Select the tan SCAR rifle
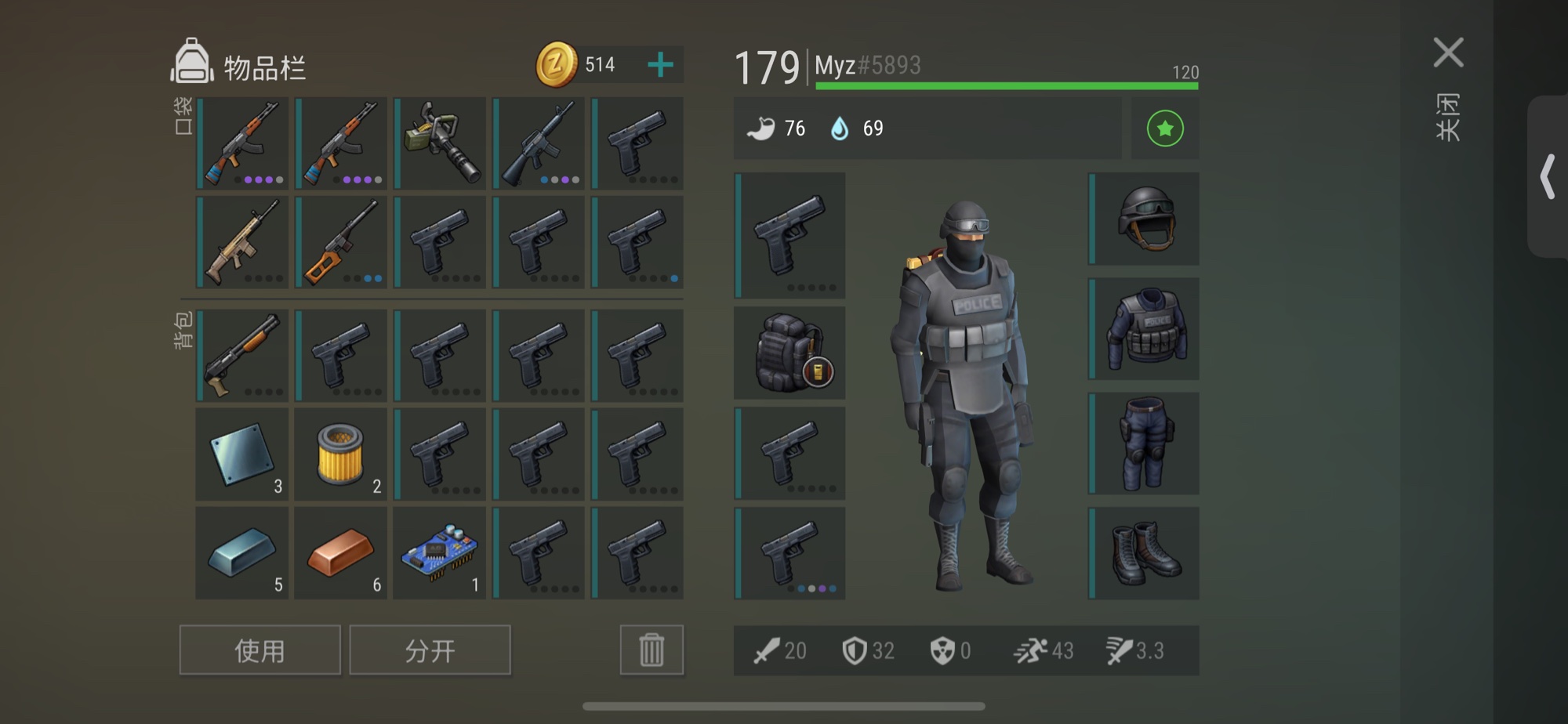 [242, 242]
